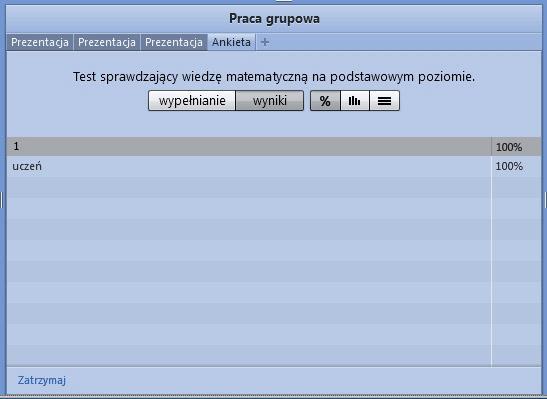
Task: Select the percent results view icon
Action: point(325,101)
